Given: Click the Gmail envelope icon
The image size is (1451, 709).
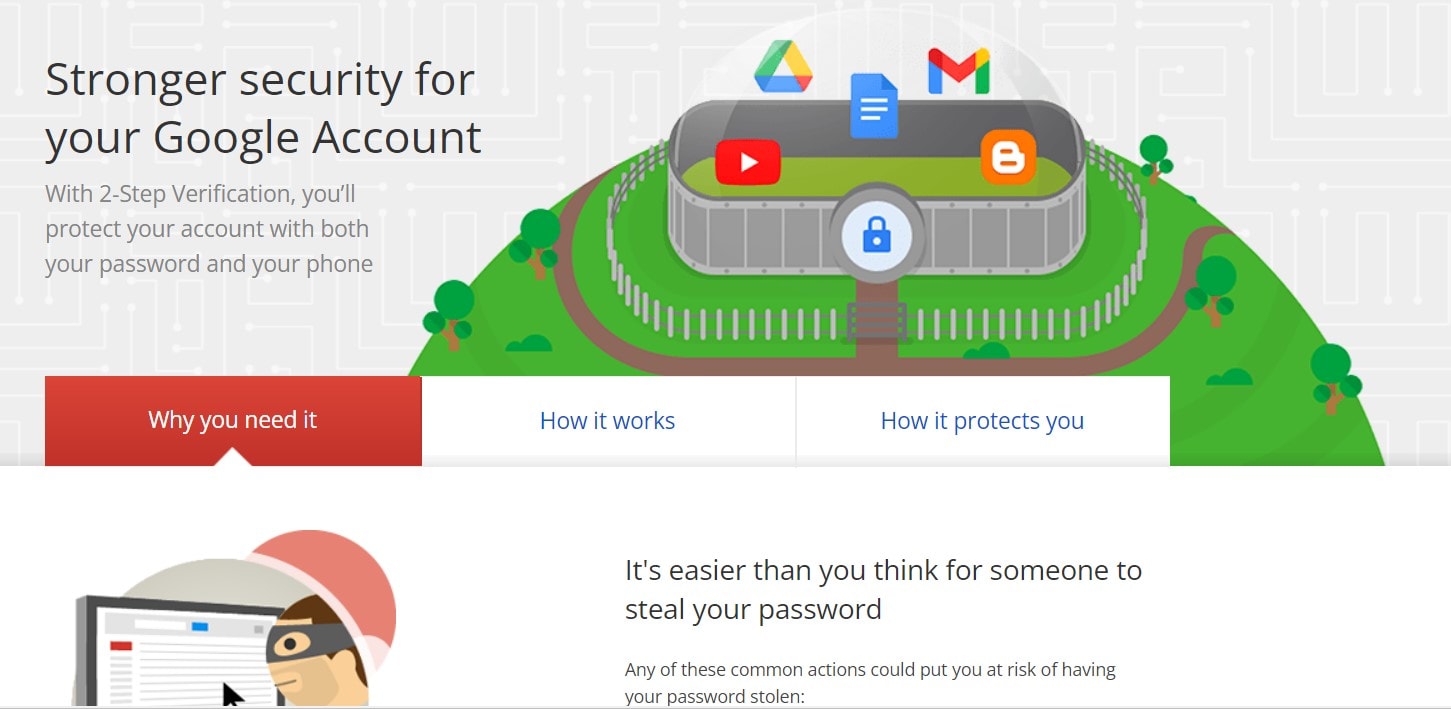Looking at the screenshot, I should pyautogui.click(x=958, y=71).
